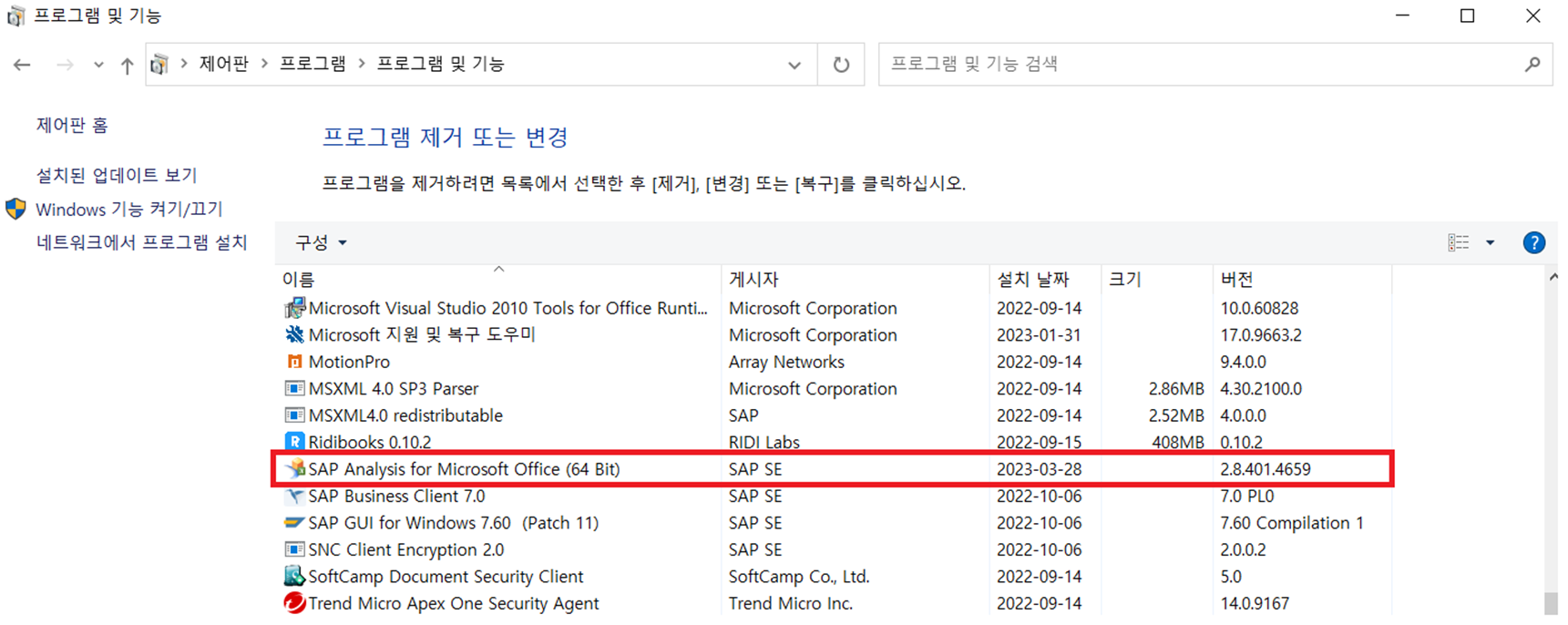Select the SAP Business Client 7.0 icon

[294, 497]
